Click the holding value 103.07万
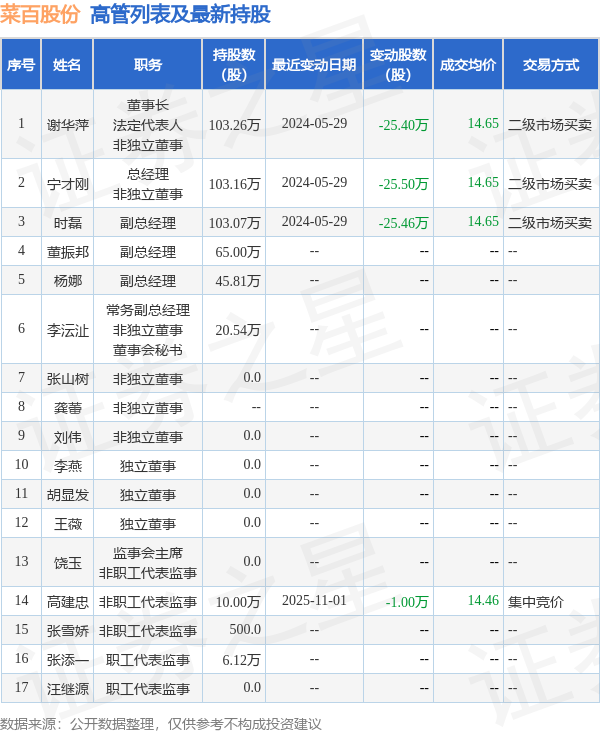The height and width of the screenshot is (733, 600). [x=234, y=223]
